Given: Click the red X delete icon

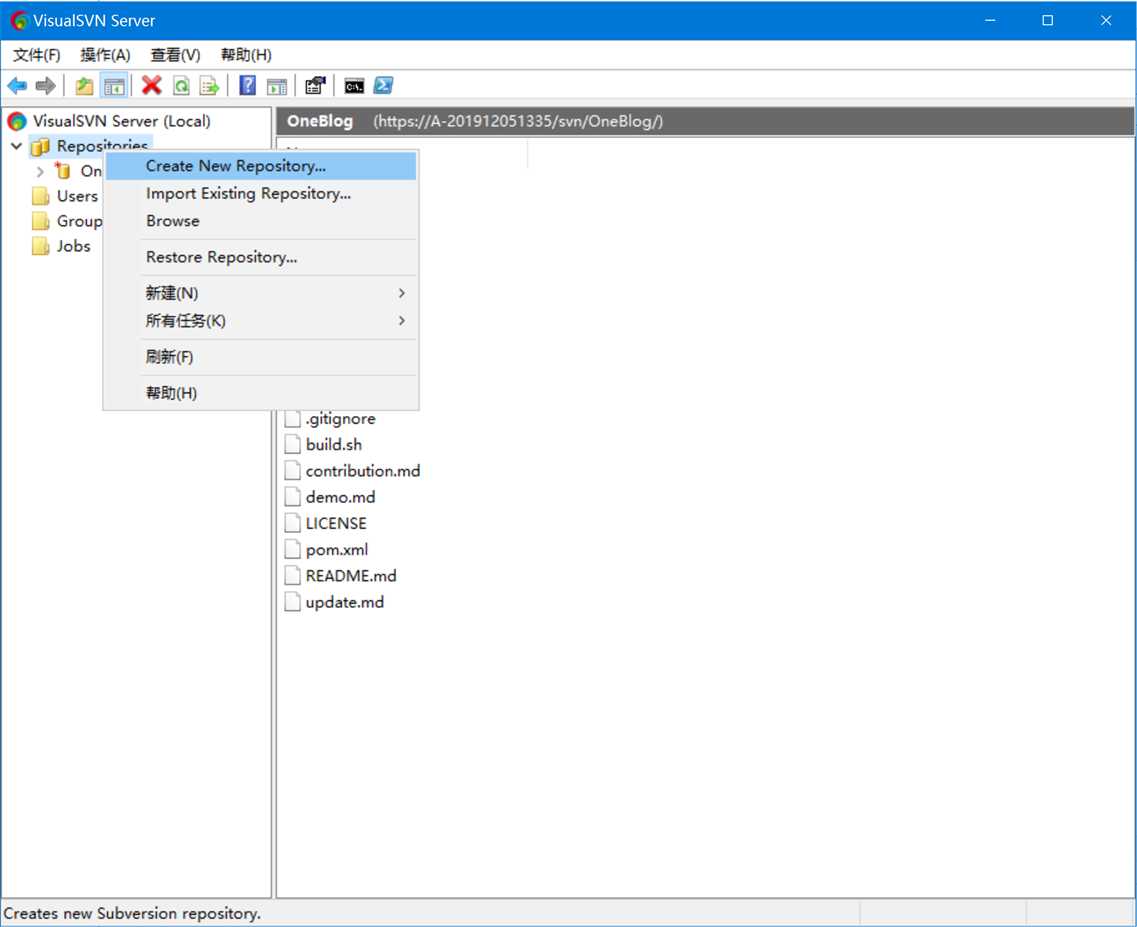Looking at the screenshot, I should pyautogui.click(x=152, y=86).
